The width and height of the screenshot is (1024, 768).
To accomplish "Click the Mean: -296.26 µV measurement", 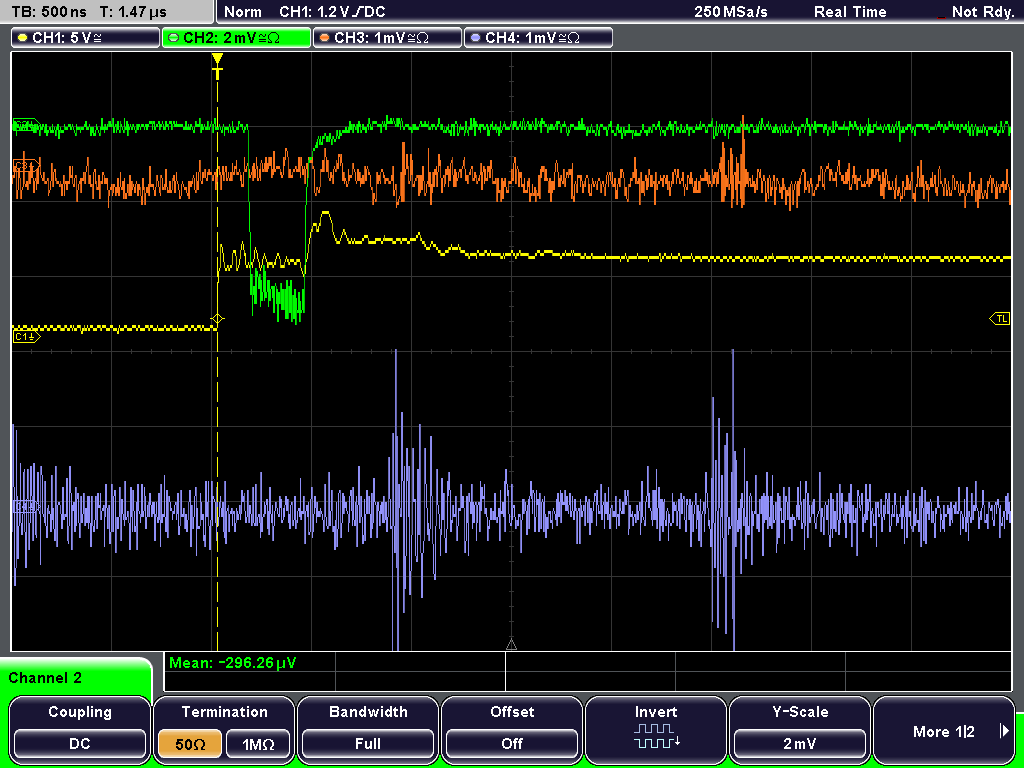I will point(232,663).
